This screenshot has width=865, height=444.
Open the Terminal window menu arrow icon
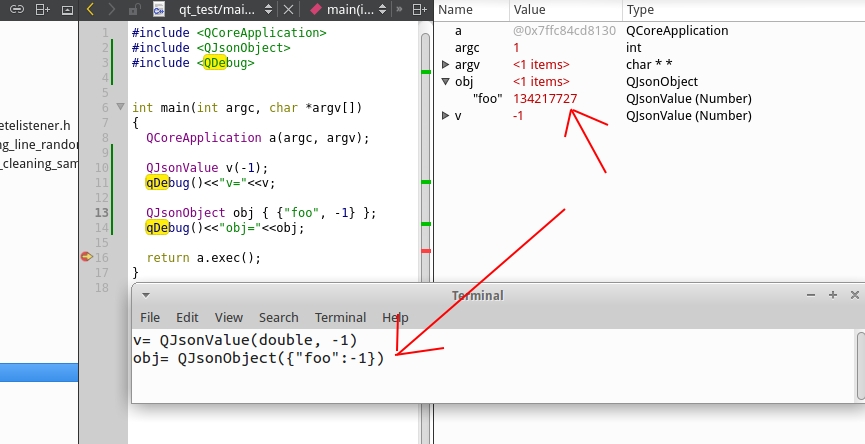[x=145, y=295]
